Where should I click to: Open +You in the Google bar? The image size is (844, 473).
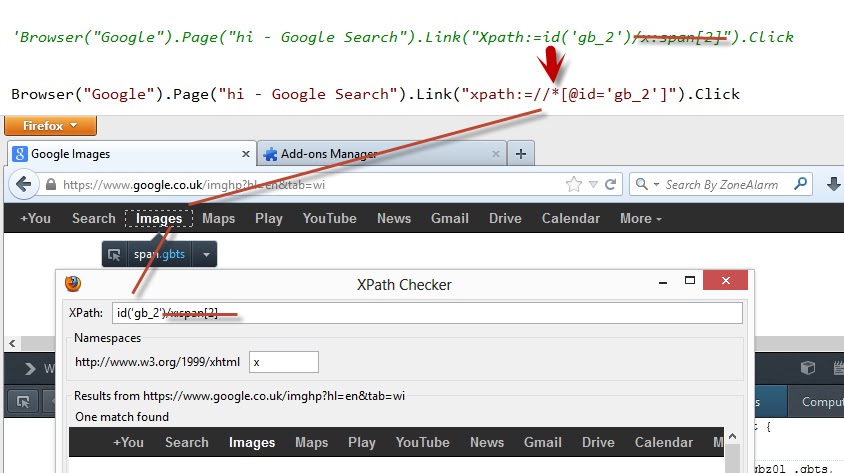[35, 218]
